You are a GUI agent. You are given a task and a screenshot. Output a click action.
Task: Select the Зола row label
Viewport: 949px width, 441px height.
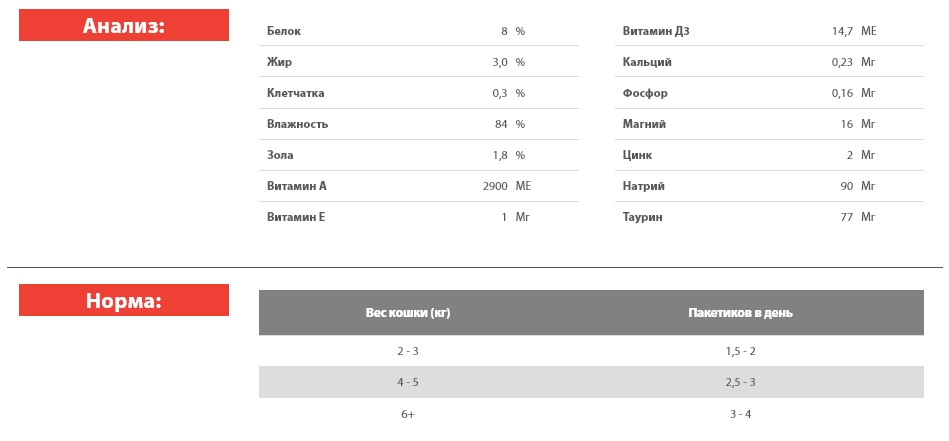tap(280, 155)
